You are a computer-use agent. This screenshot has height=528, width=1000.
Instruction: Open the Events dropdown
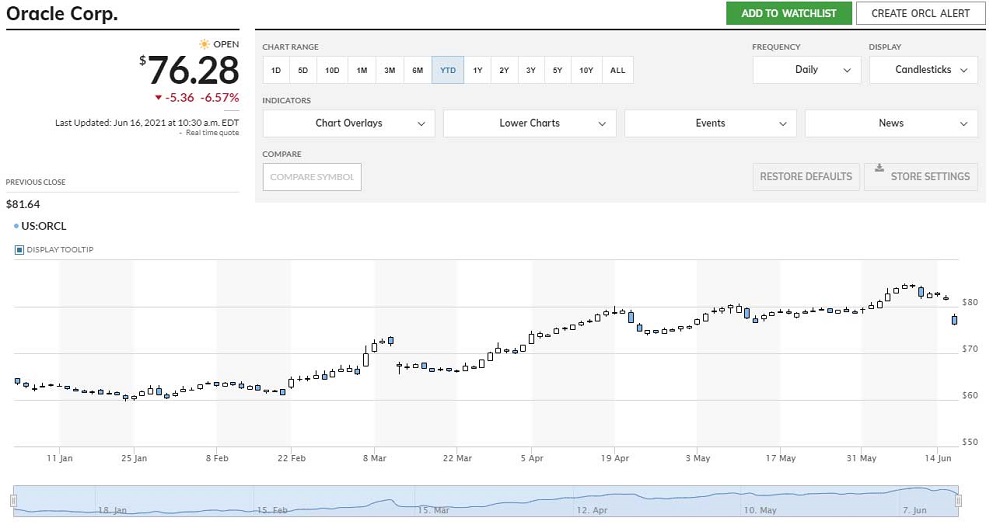pyautogui.click(x=710, y=123)
